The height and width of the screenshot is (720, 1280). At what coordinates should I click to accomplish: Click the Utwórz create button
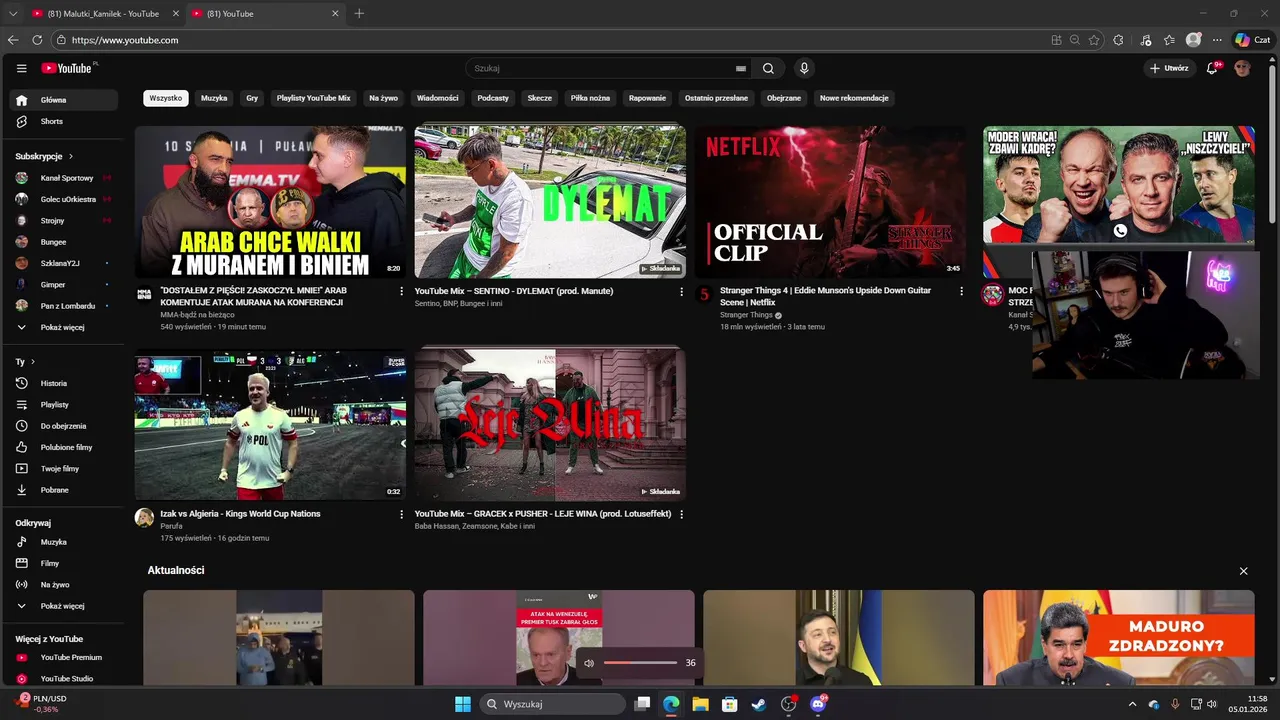click(x=1170, y=68)
